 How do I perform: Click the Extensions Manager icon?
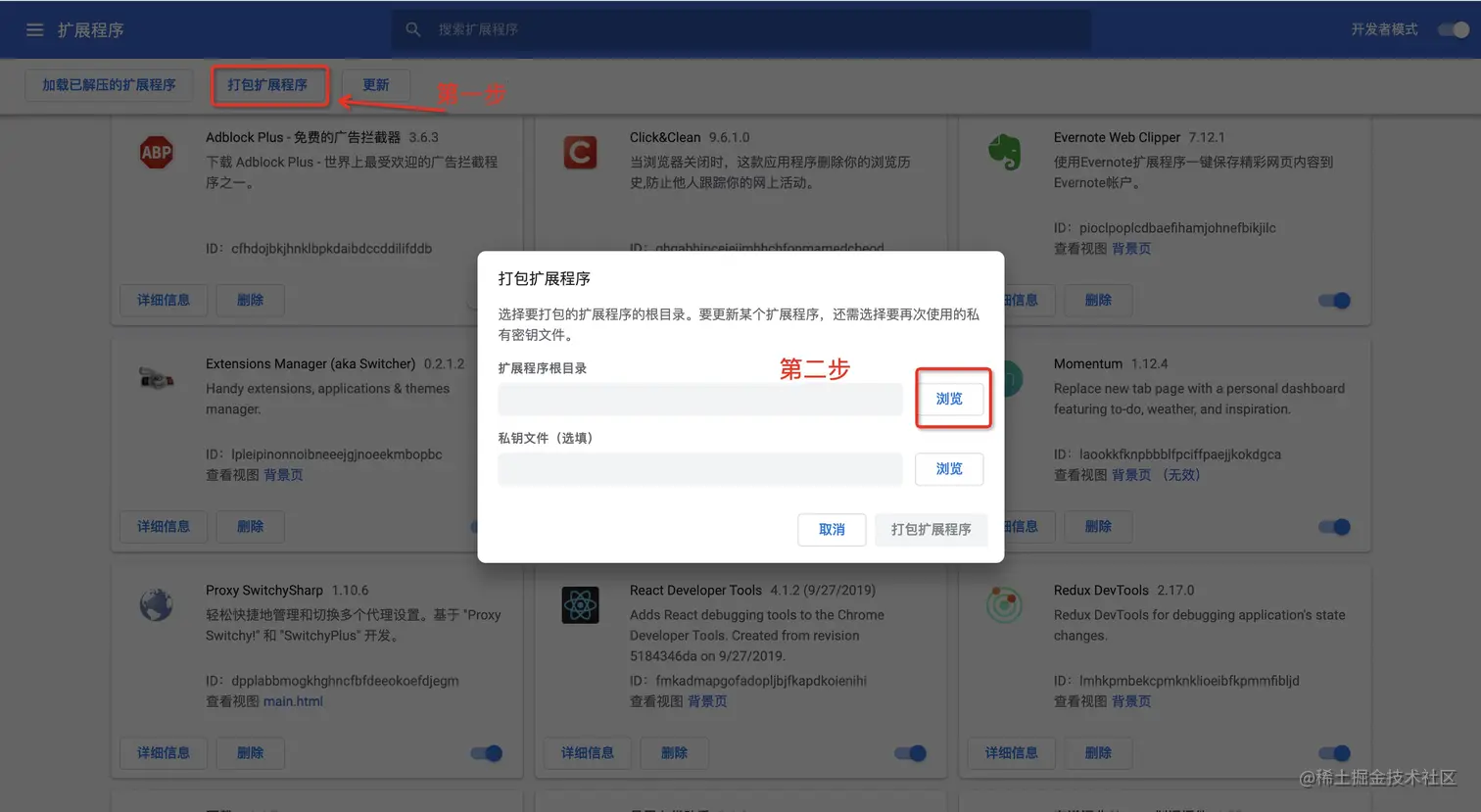pyautogui.click(x=156, y=378)
